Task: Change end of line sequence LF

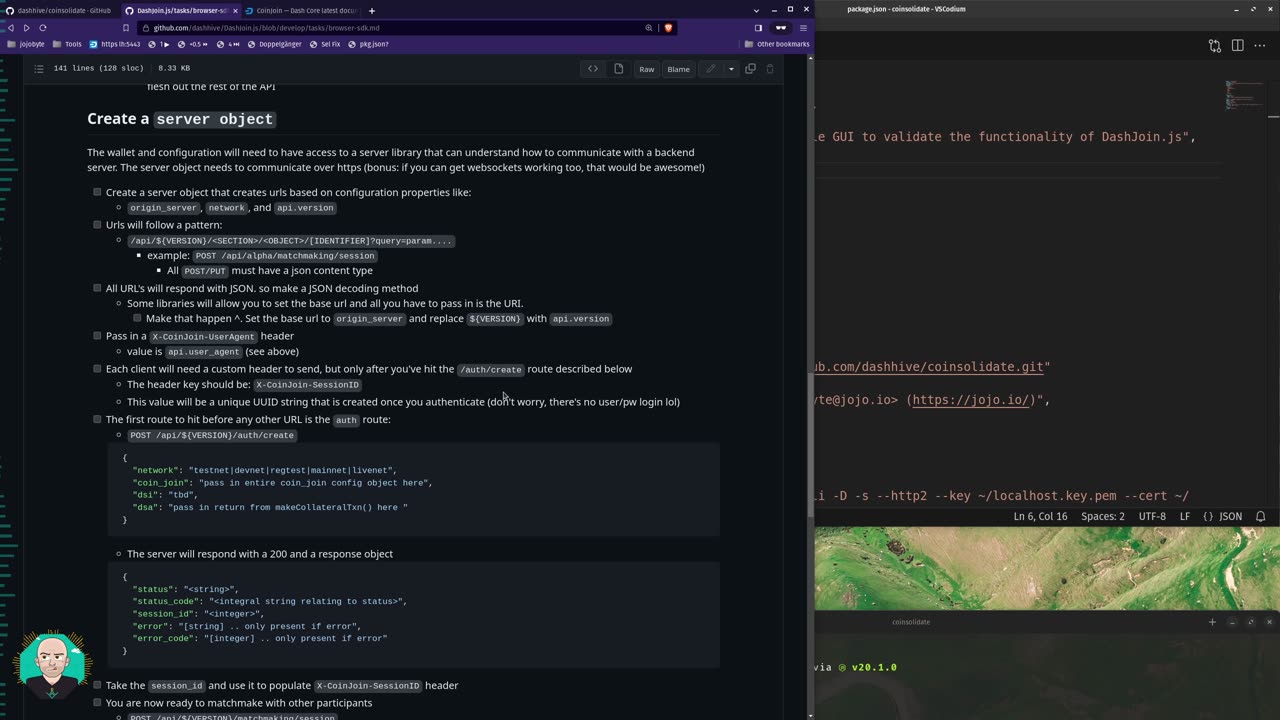Action: coord(1185,516)
